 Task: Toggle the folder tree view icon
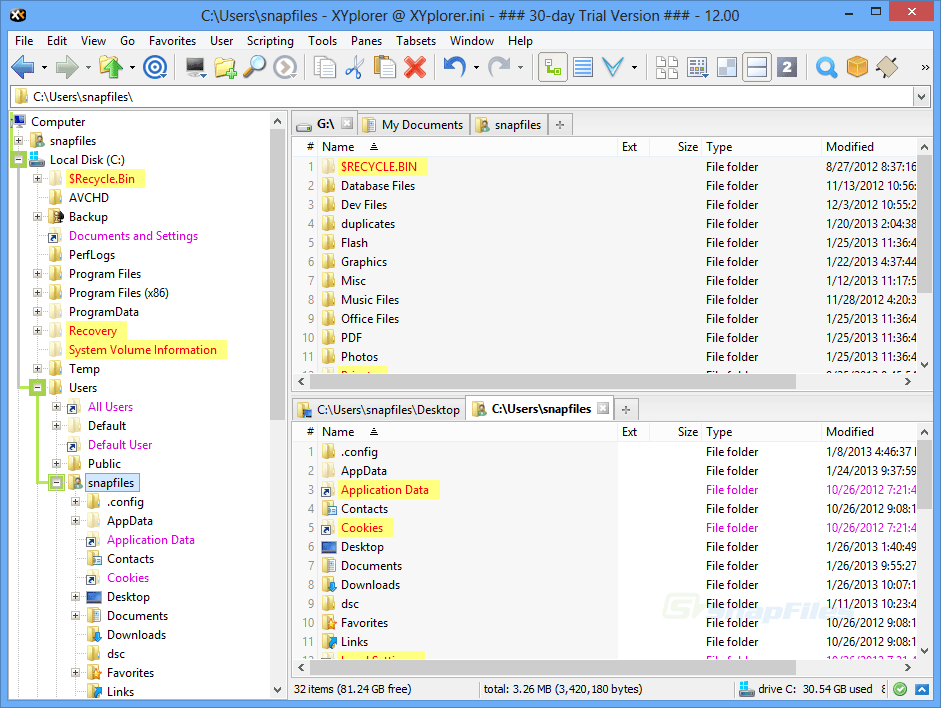coord(553,67)
